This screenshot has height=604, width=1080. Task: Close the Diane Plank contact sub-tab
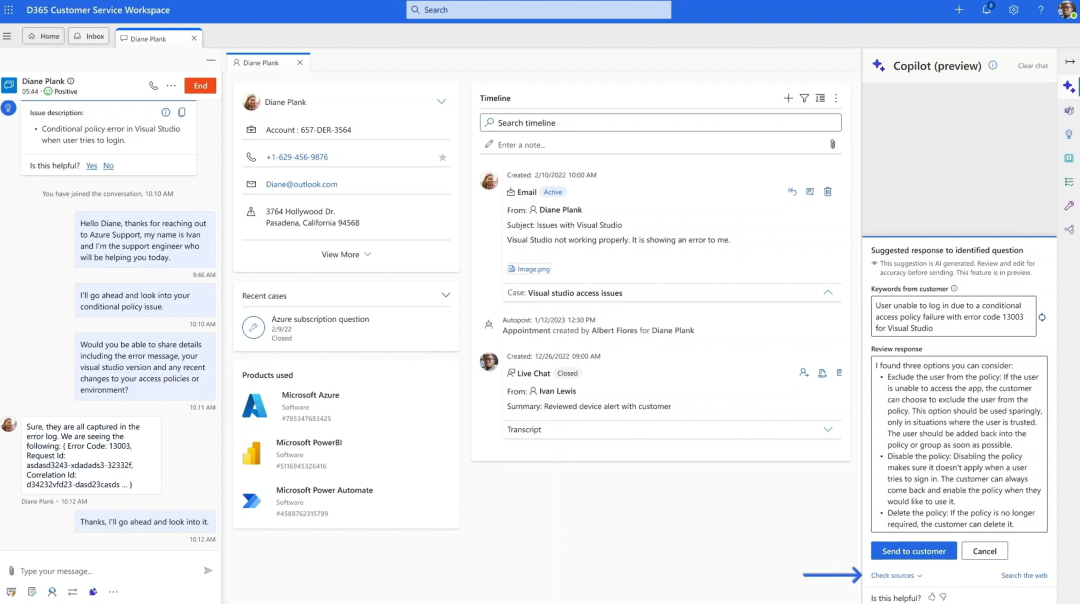300,63
